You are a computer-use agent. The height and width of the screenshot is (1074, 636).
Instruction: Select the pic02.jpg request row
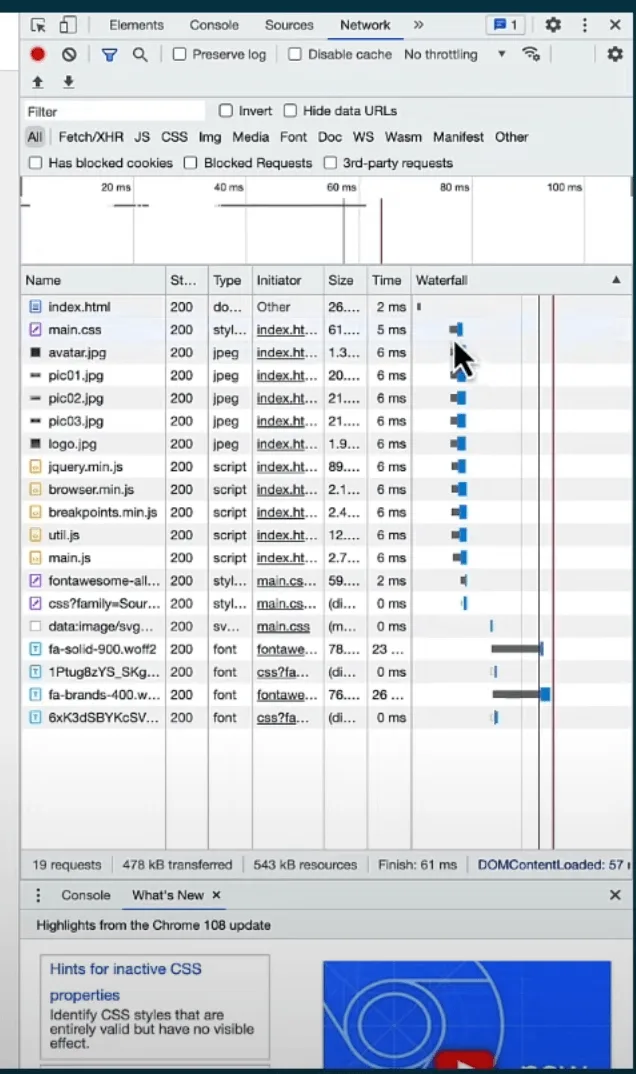[326, 398]
